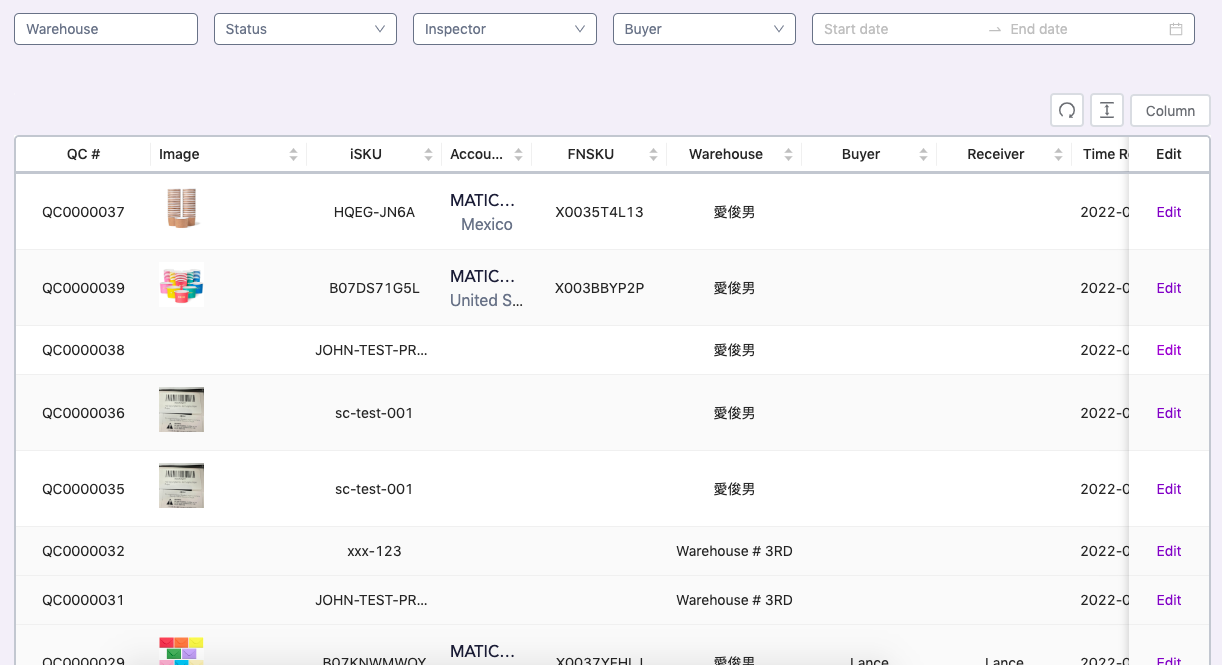Click the End date field

(1085, 29)
